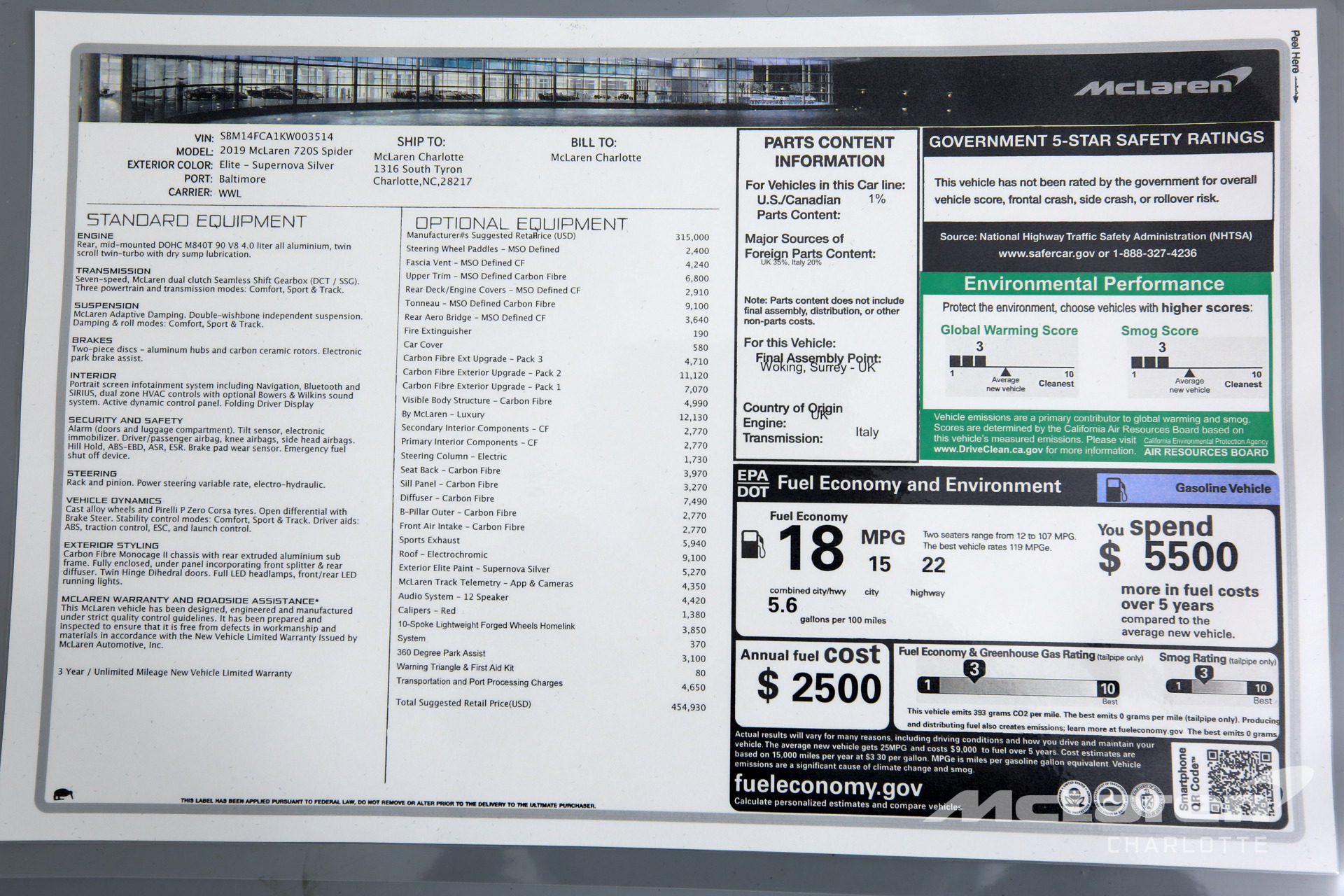Click the BRAKES section heading
The image size is (1344, 896).
coord(92,340)
